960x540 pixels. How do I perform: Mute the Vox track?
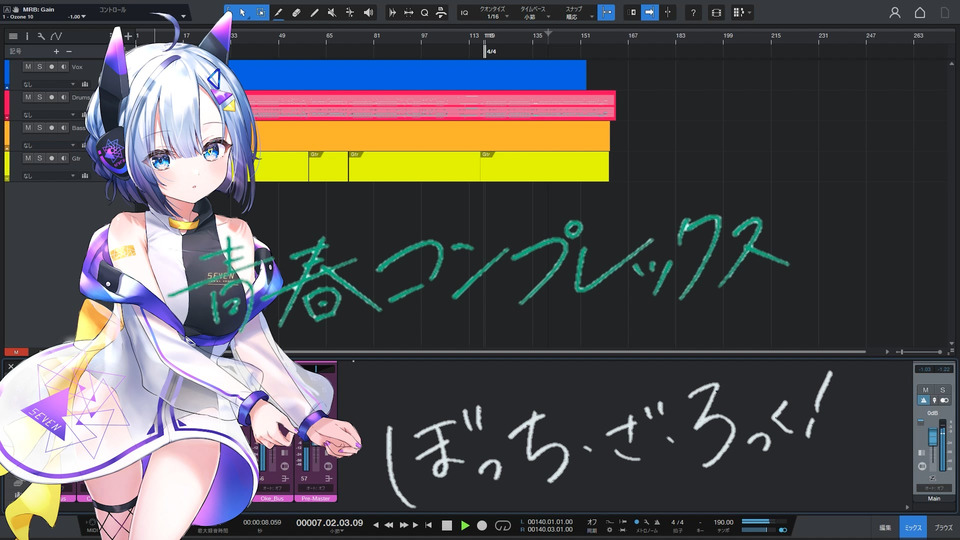(x=28, y=67)
